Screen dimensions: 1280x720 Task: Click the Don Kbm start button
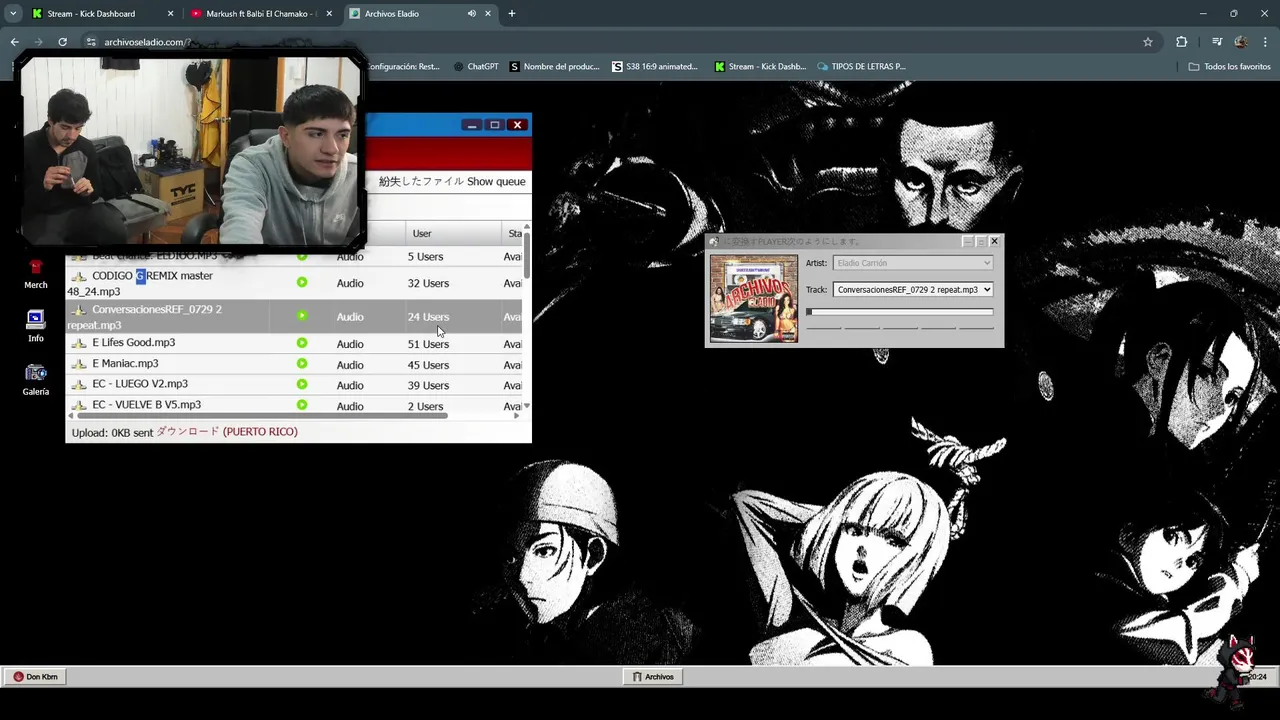(36, 677)
